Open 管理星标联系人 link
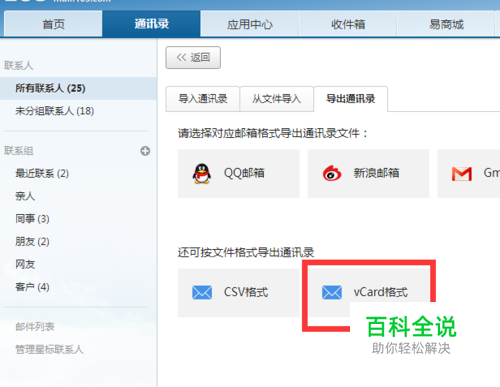500x387 pixels. [x=49, y=349]
